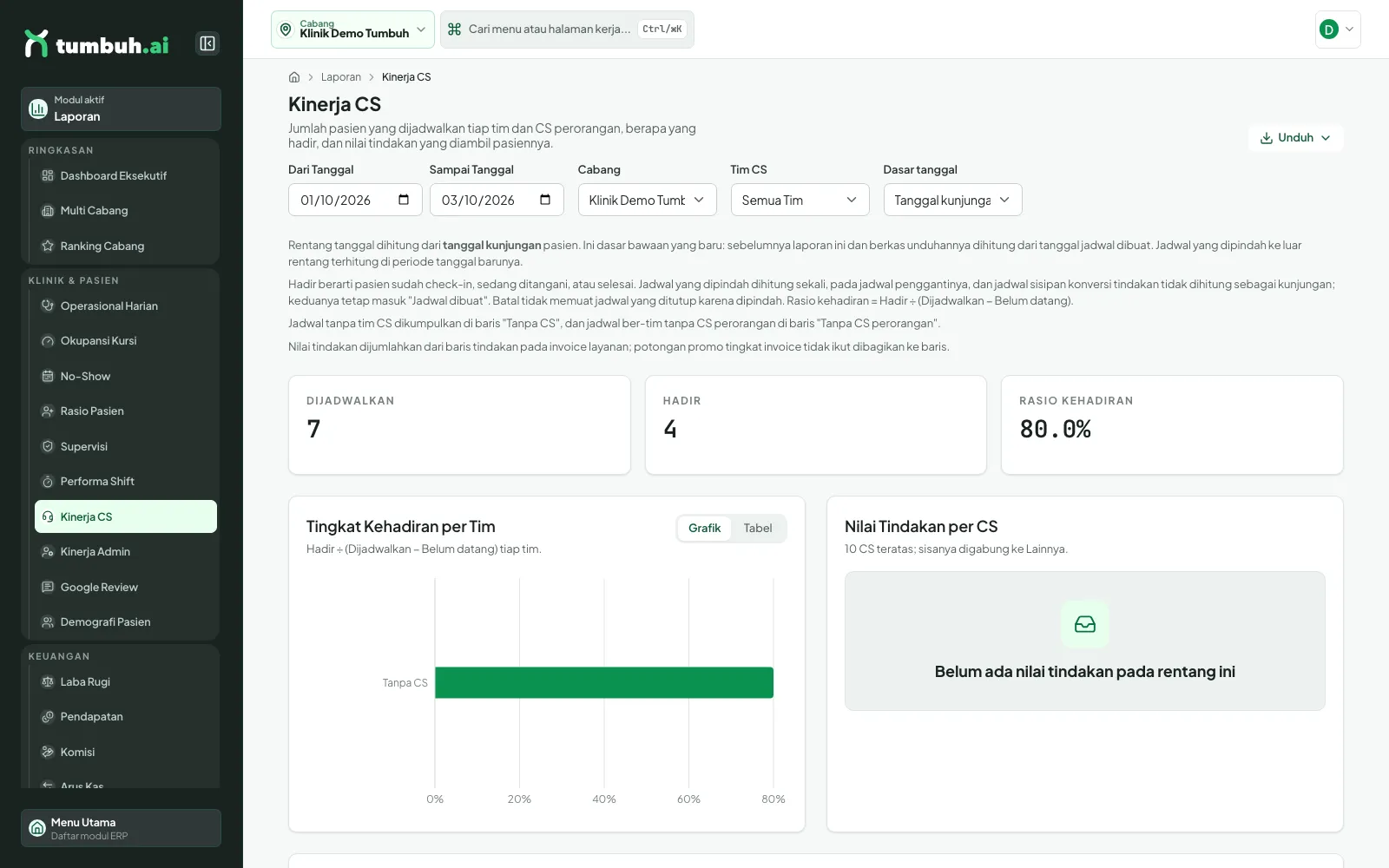Click the Laba Rugi scale icon
This screenshot has height=868, width=1389.
pos(48,681)
